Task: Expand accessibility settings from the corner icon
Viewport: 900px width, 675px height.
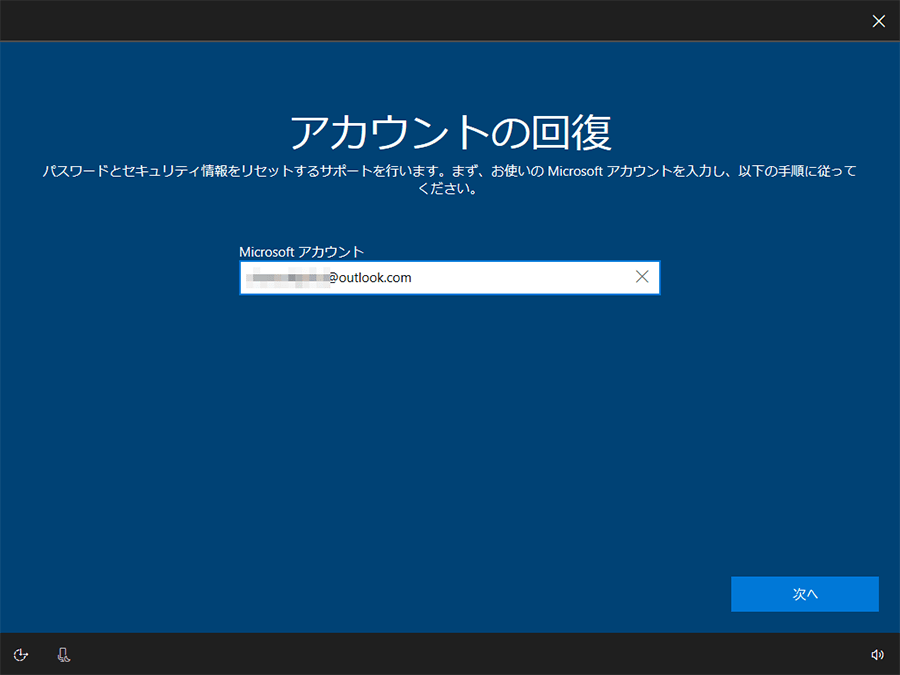Action: [x=62, y=654]
